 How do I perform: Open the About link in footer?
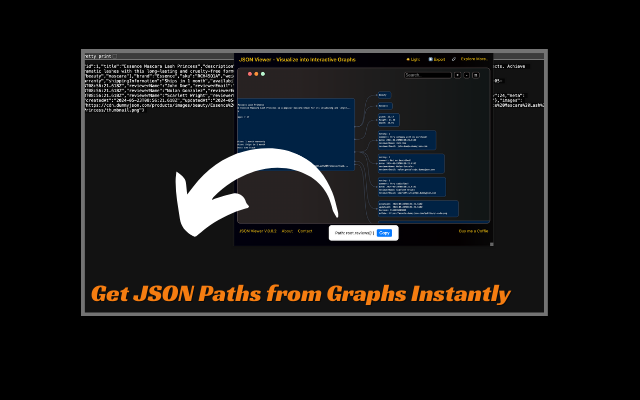pyautogui.click(x=287, y=231)
